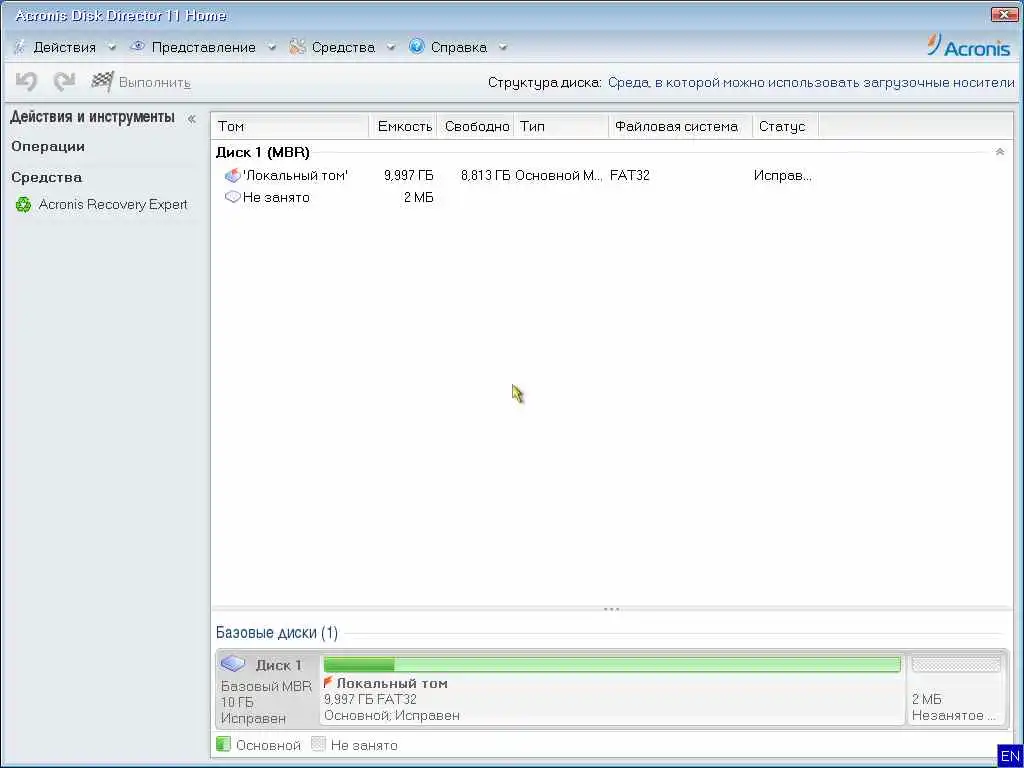Viewport: 1024px width, 768px height.
Task: Click the green volume usage bar
Action: [612, 665]
